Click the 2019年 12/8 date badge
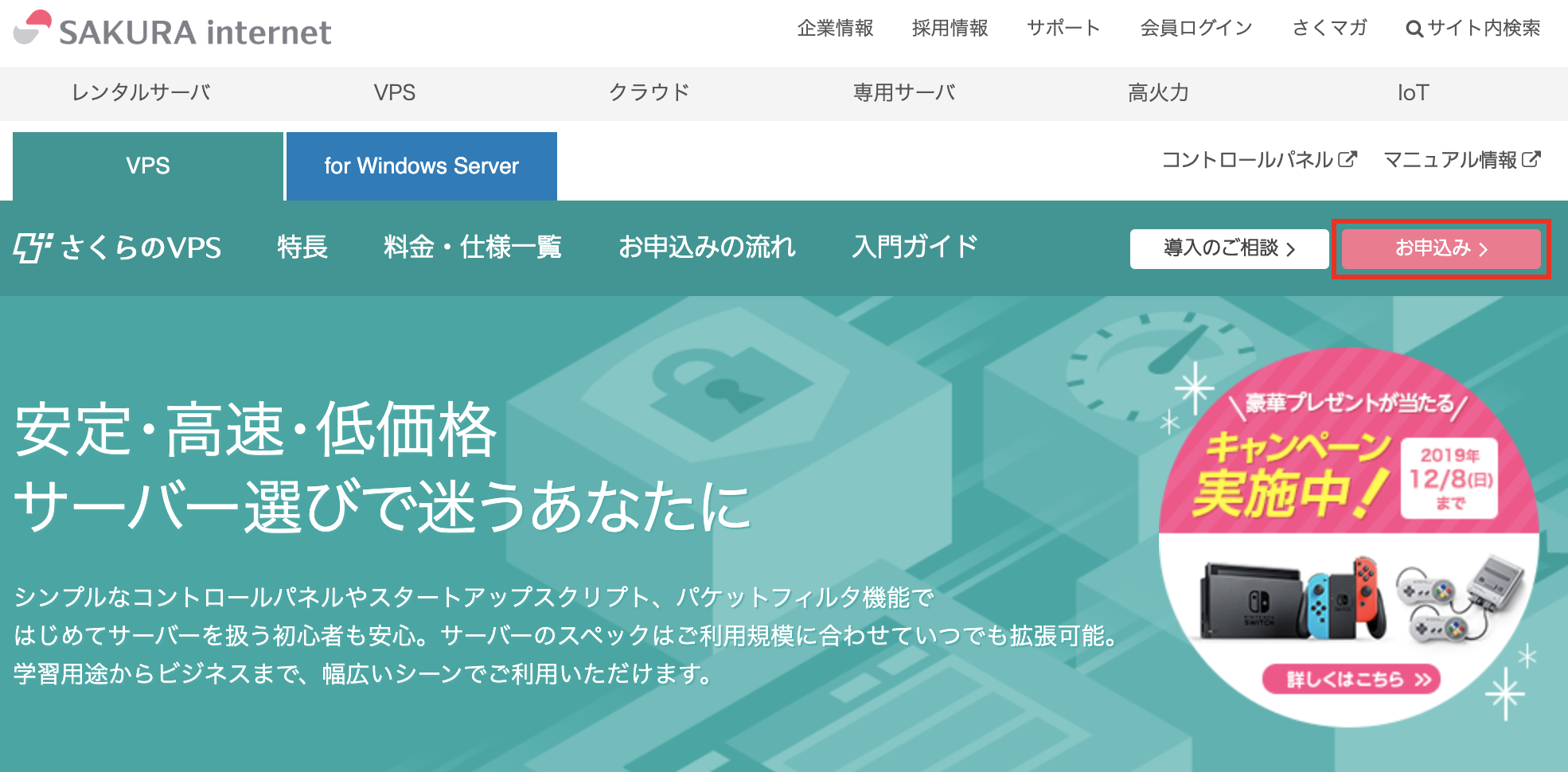The height and width of the screenshot is (772, 1568). coord(1449,478)
